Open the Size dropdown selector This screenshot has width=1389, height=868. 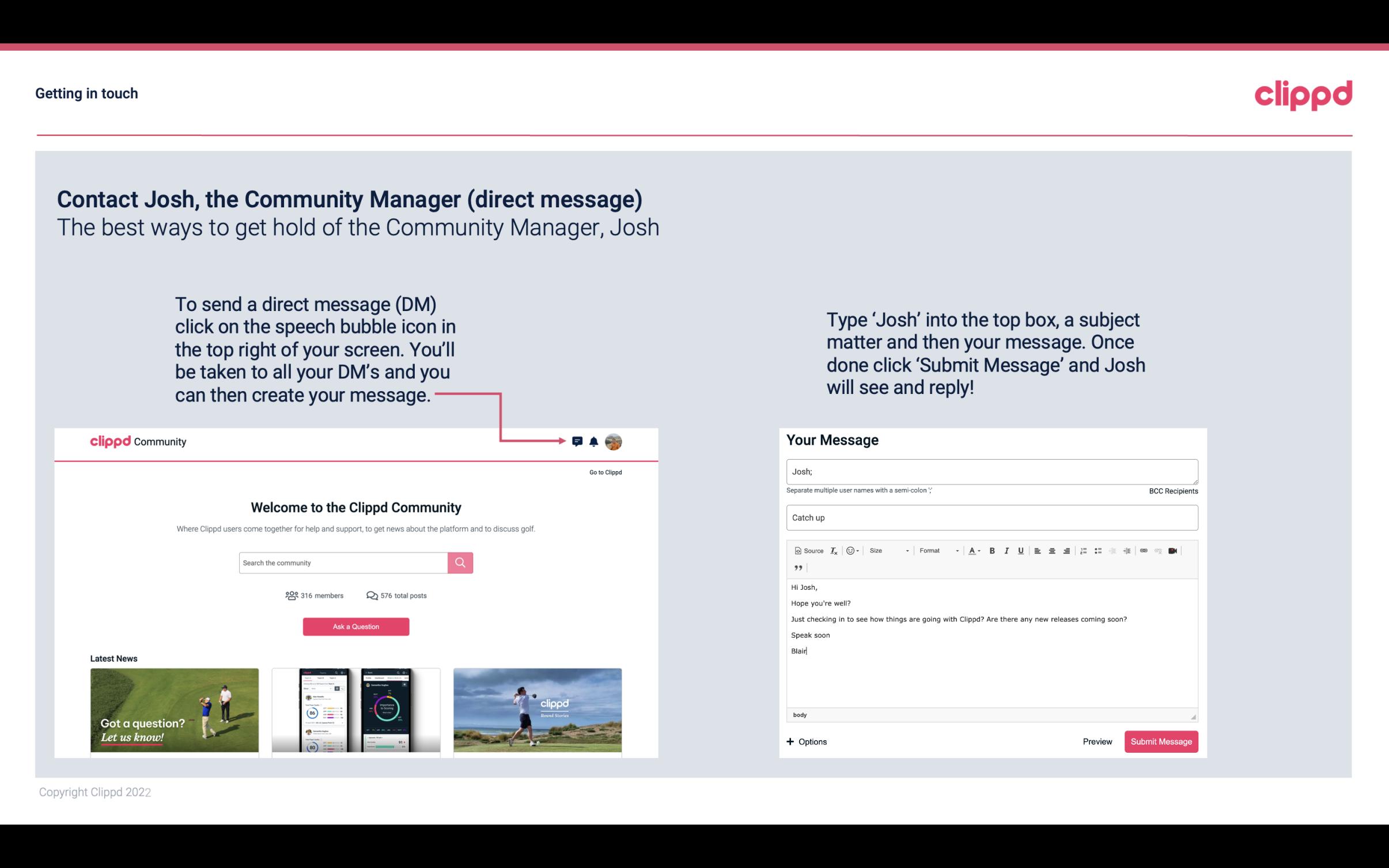pyautogui.click(x=887, y=550)
